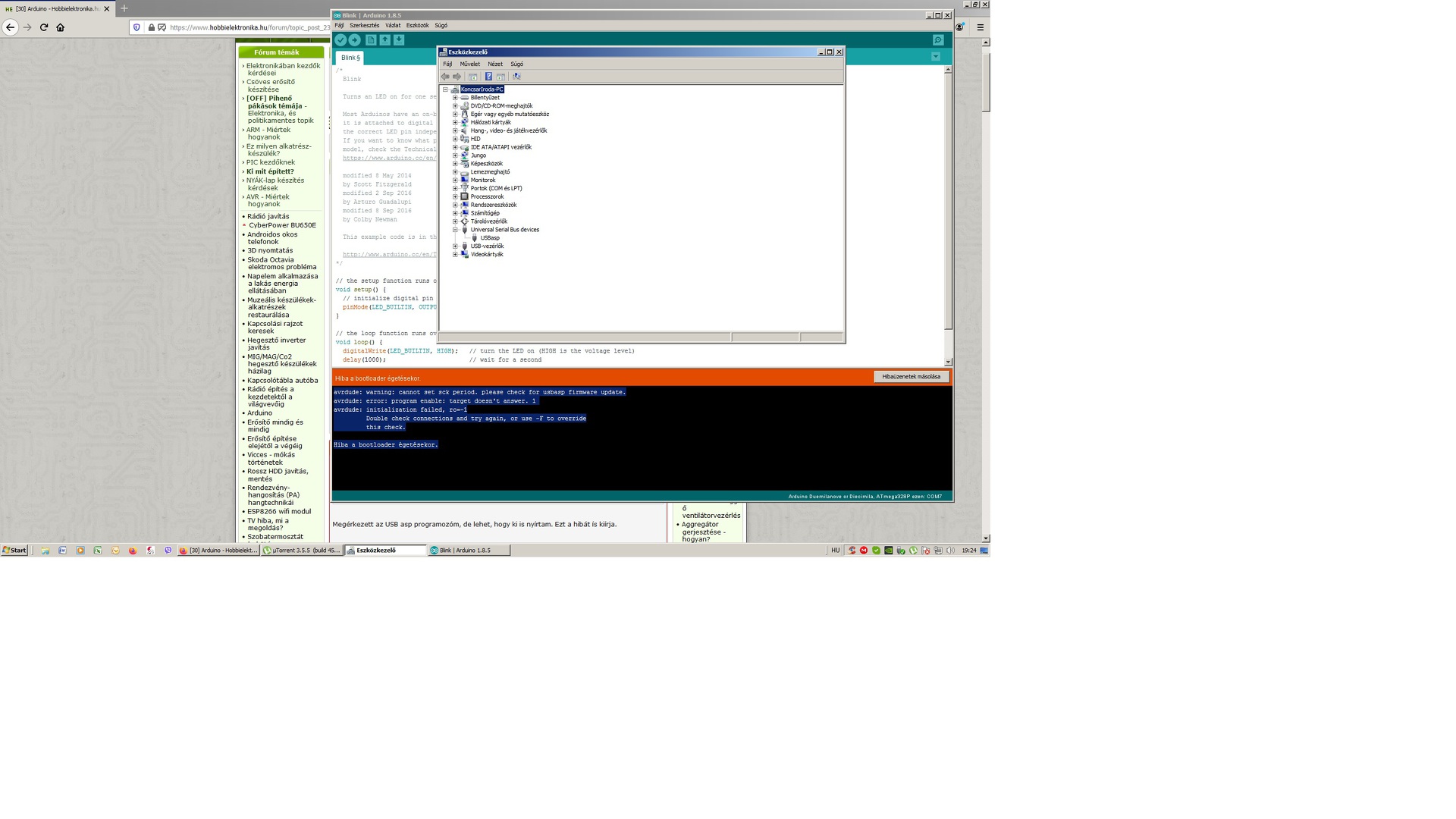Open the Serial Monitor magnifier icon

click(x=938, y=40)
